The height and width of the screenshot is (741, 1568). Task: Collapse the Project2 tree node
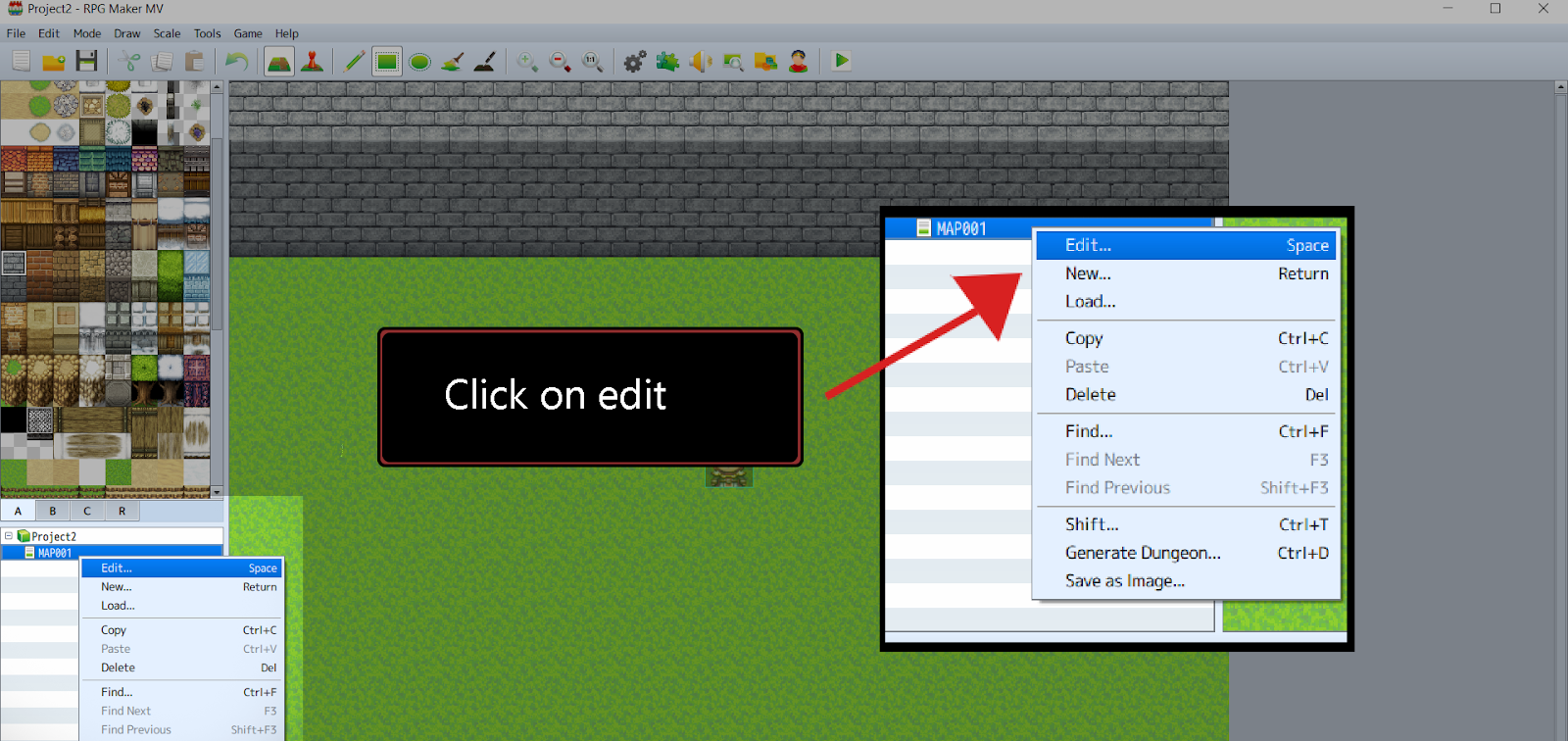[9, 536]
